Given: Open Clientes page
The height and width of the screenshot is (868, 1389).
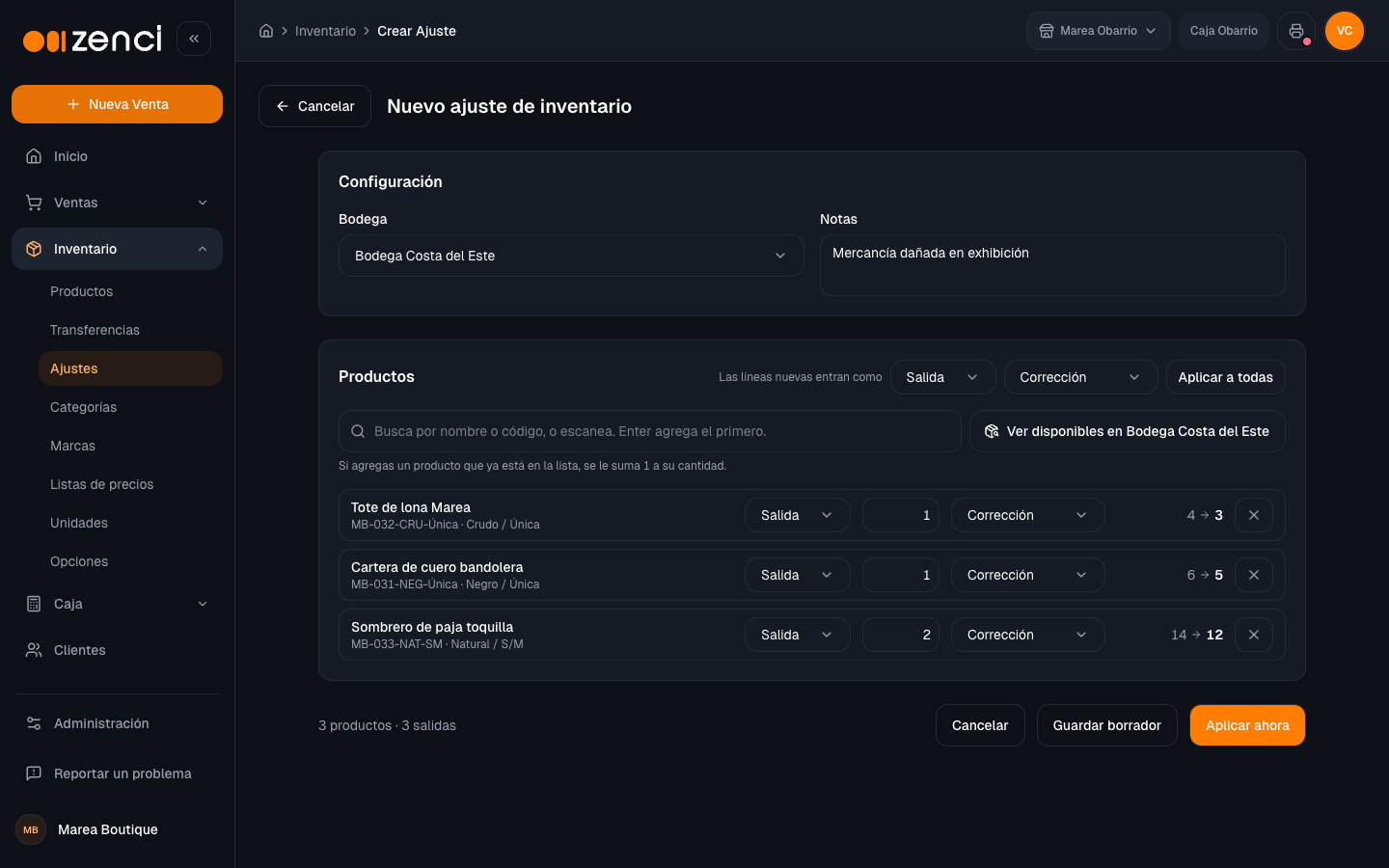Looking at the screenshot, I should [117, 650].
